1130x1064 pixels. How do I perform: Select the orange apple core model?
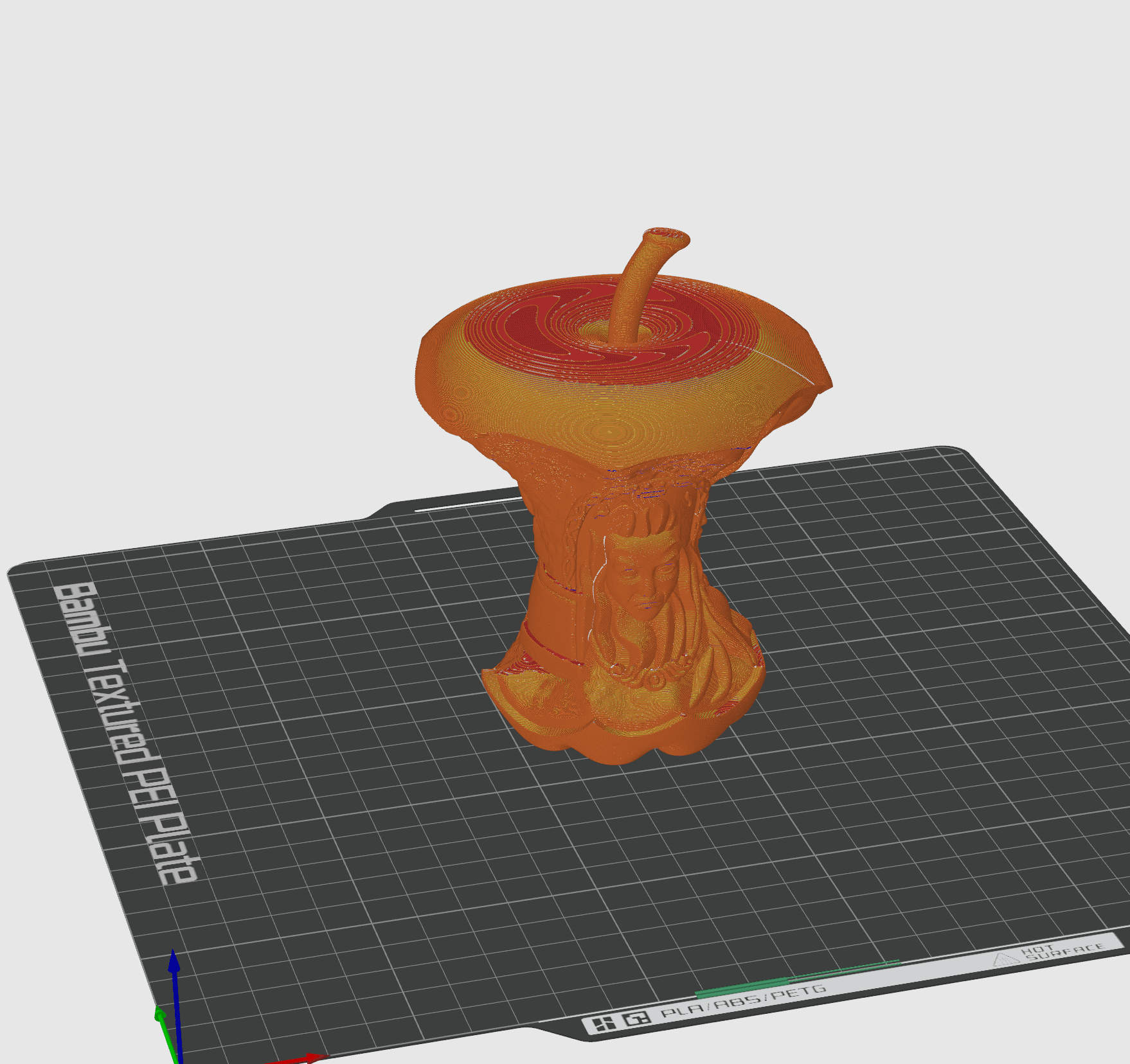coord(622,495)
